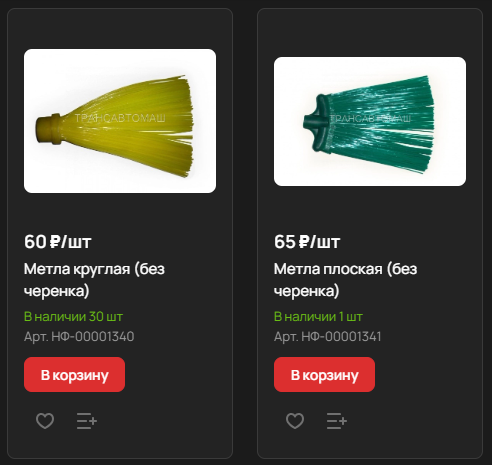The width and height of the screenshot is (492, 465).
Task: Click В корзину for flat broom
Action: click(324, 375)
